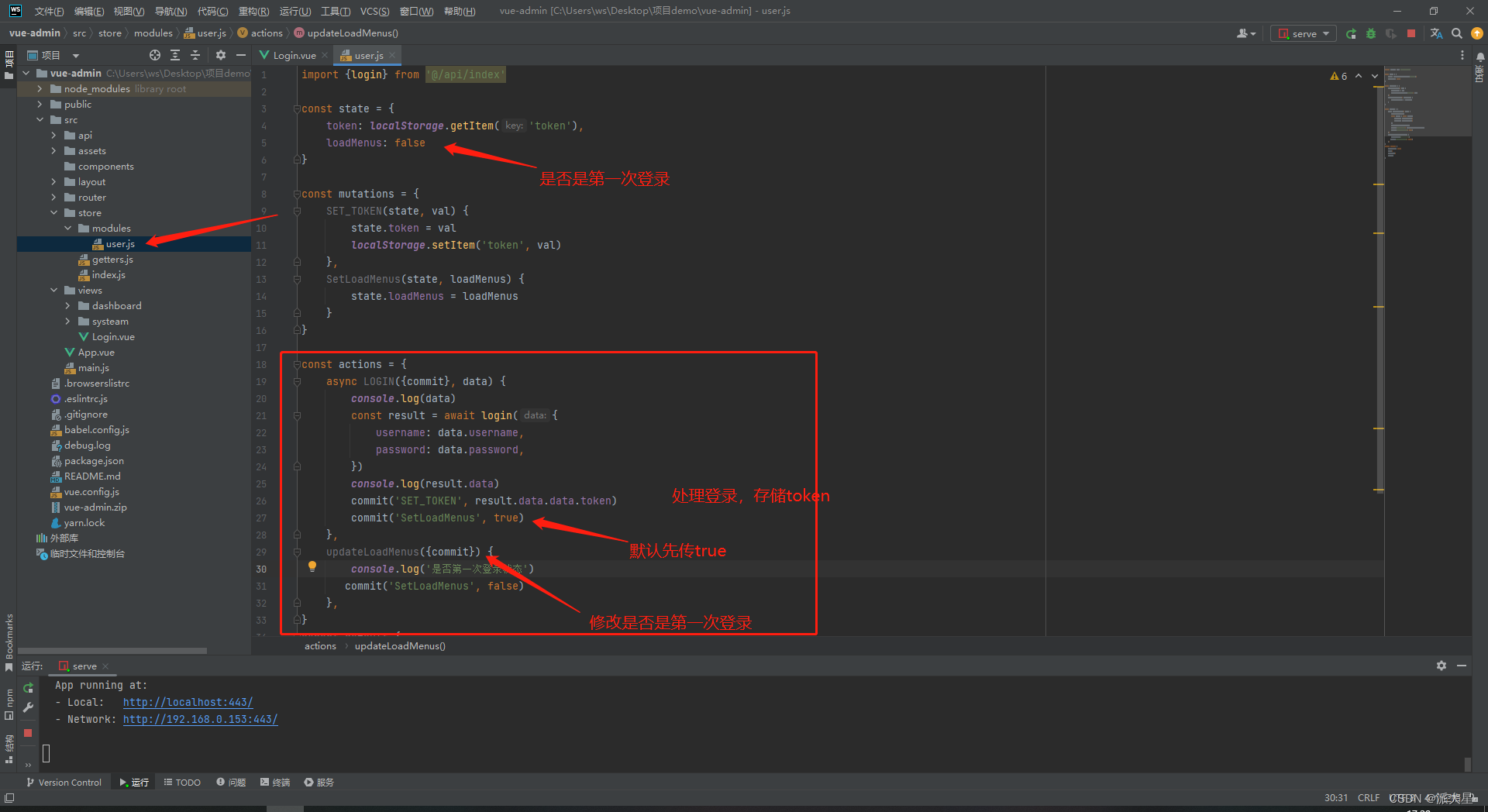
Task: Expand the assets folder
Action: pos(53,151)
